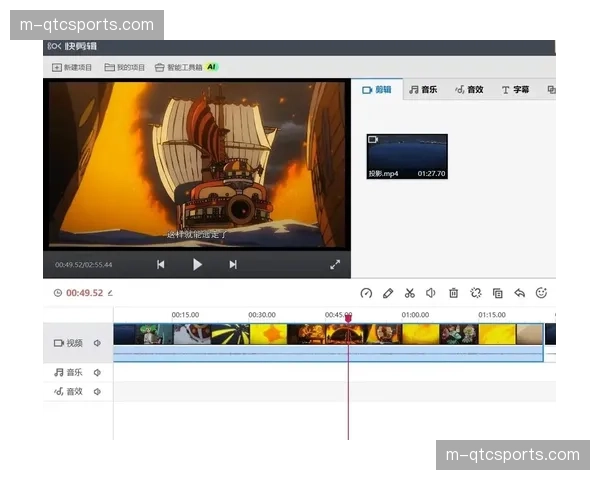Click the volume icon in timeline toolbar
The height and width of the screenshot is (480, 600).
(431, 293)
